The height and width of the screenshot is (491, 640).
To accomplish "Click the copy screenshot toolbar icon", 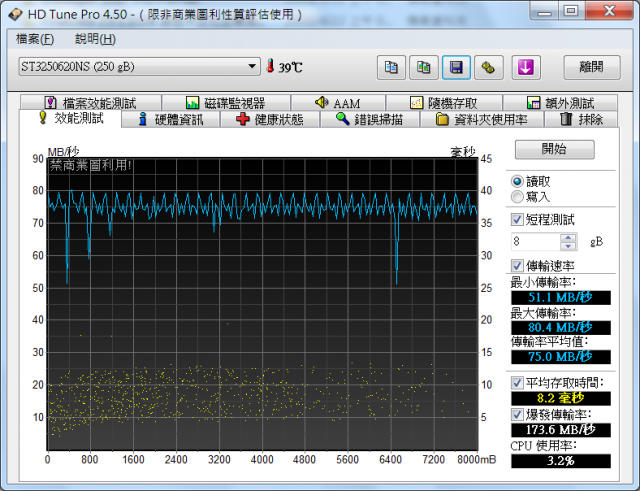I will point(424,67).
